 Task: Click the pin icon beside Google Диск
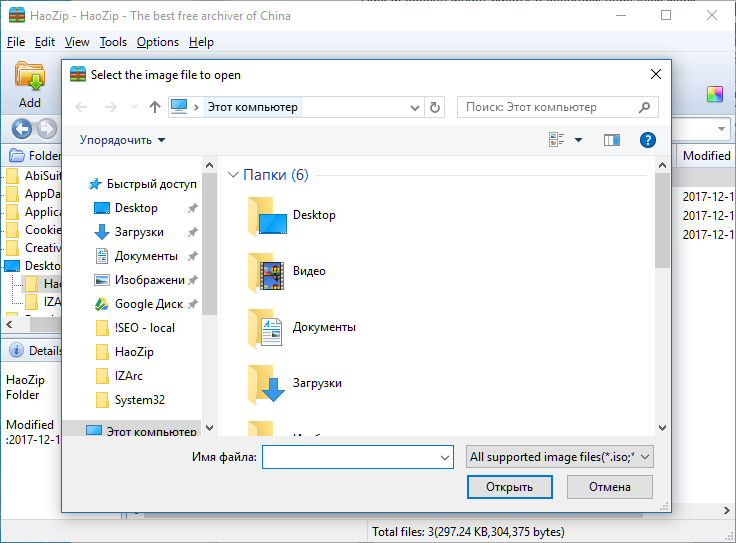click(193, 304)
